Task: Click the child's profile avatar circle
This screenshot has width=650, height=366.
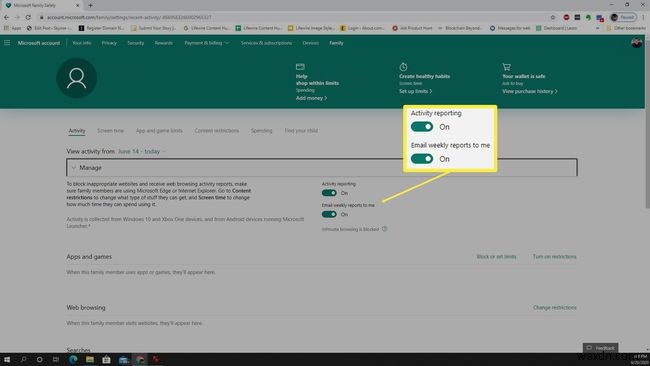Action: click(x=77, y=78)
